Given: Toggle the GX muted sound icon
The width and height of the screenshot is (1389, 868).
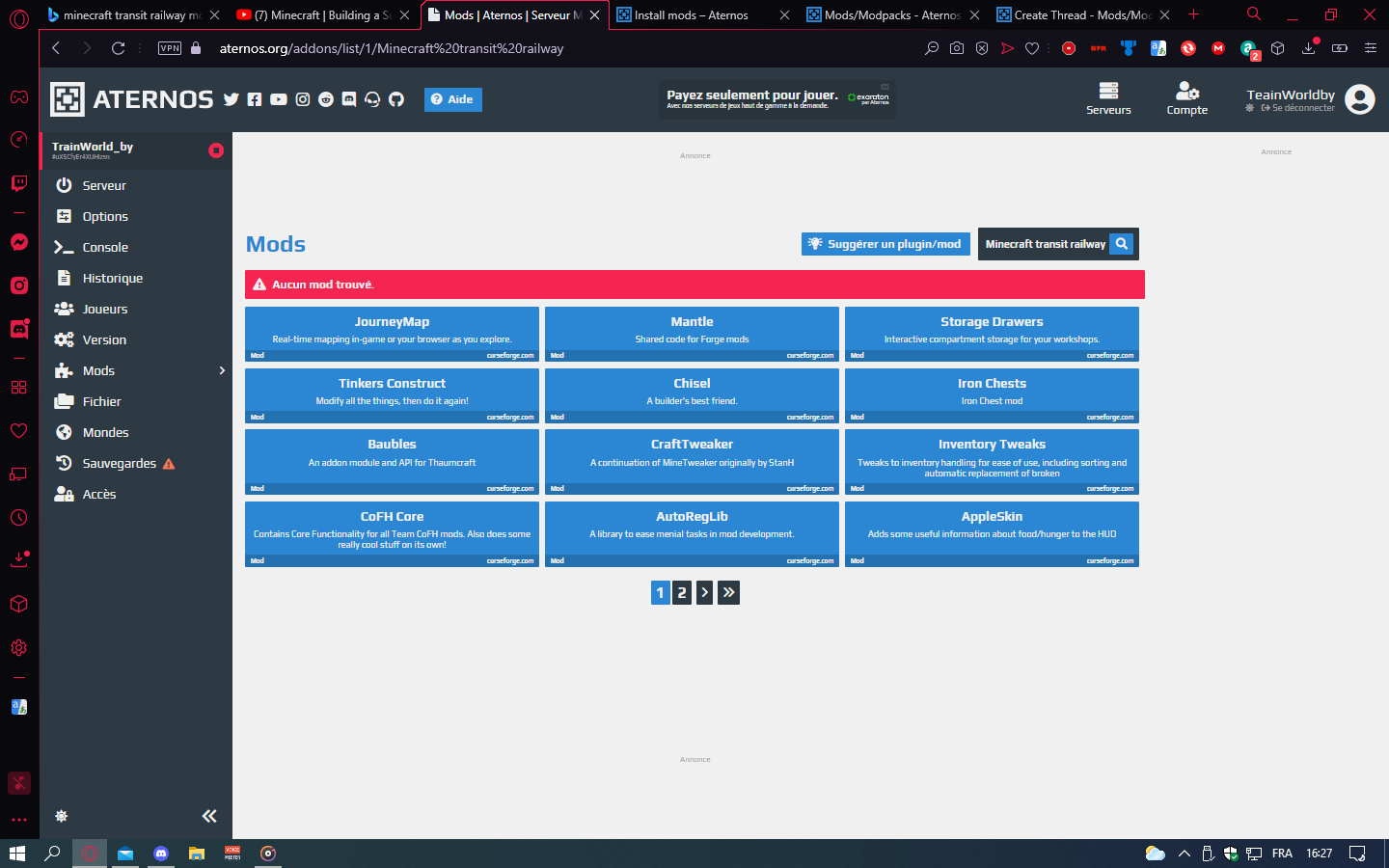Looking at the screenshot, I should [x=19, y=783].
